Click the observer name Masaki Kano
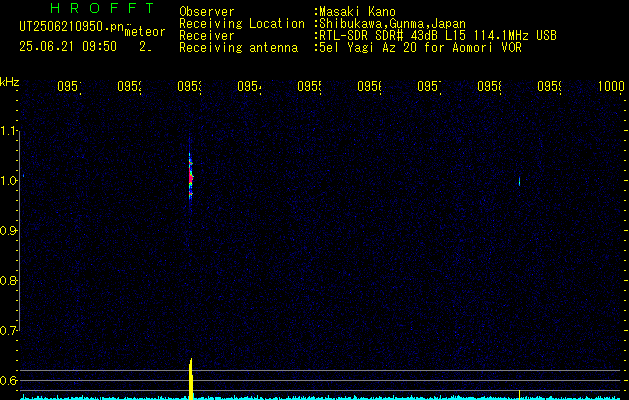This screenshot has width=629, height=400. [x=355, y=12]
